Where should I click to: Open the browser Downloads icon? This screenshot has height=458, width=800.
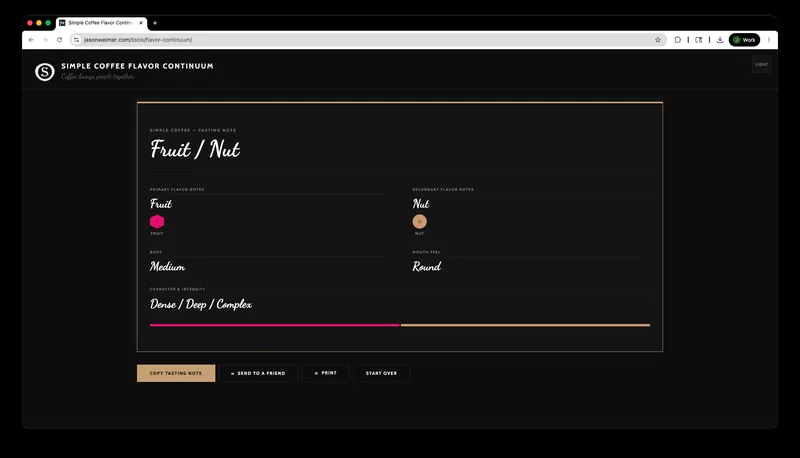[x=720, y=40]
